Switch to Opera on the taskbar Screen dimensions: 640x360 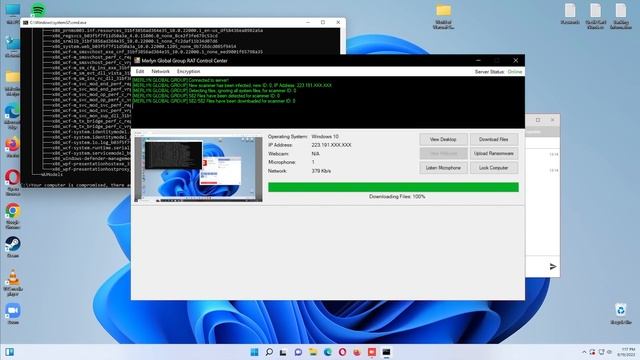342,352
